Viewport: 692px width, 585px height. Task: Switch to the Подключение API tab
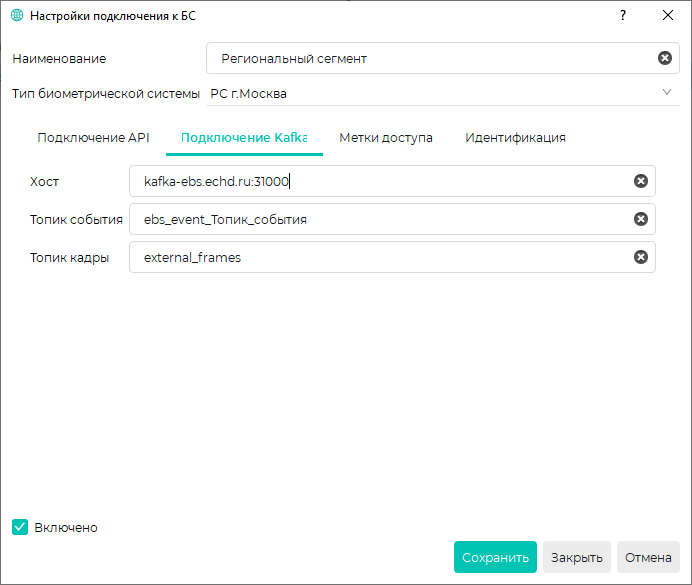click(93, 138)
